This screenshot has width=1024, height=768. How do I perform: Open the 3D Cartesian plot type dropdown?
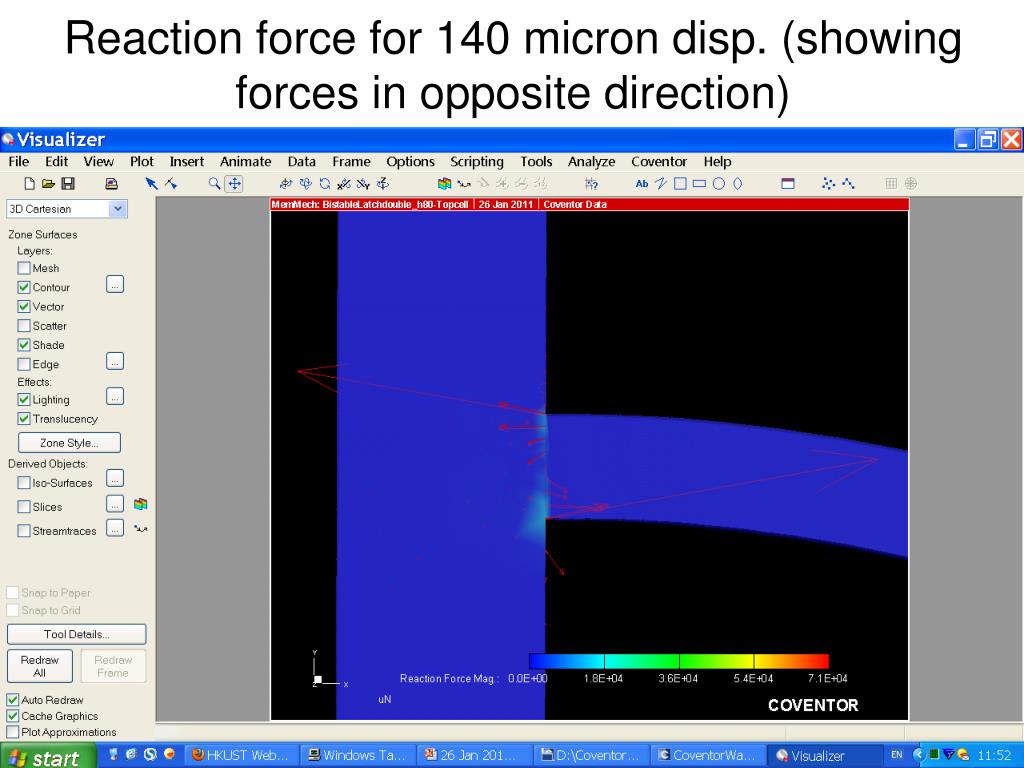pyautogui.click(x=118, y=209)
